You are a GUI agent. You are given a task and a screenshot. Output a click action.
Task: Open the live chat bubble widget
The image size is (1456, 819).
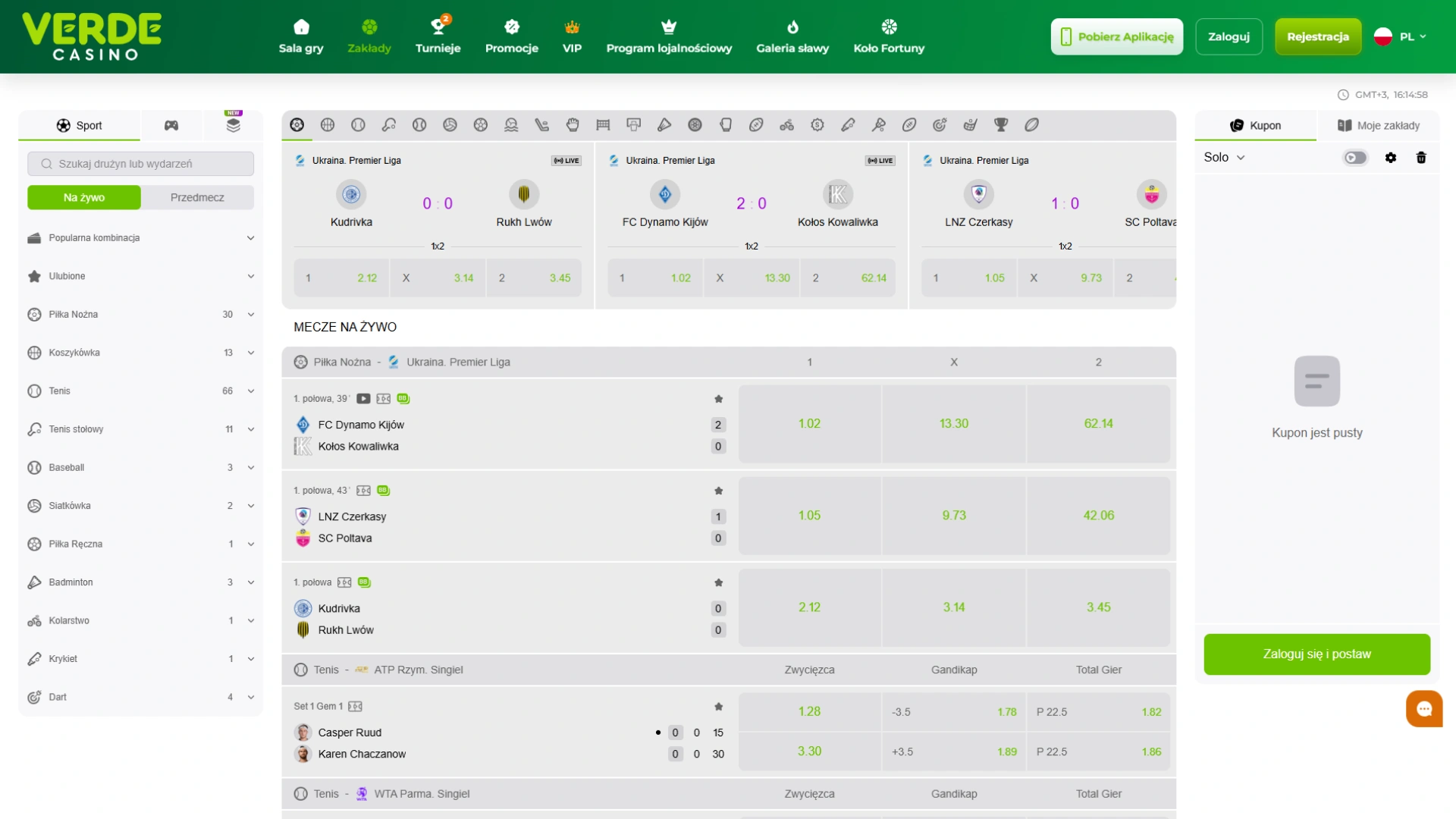1424,709
